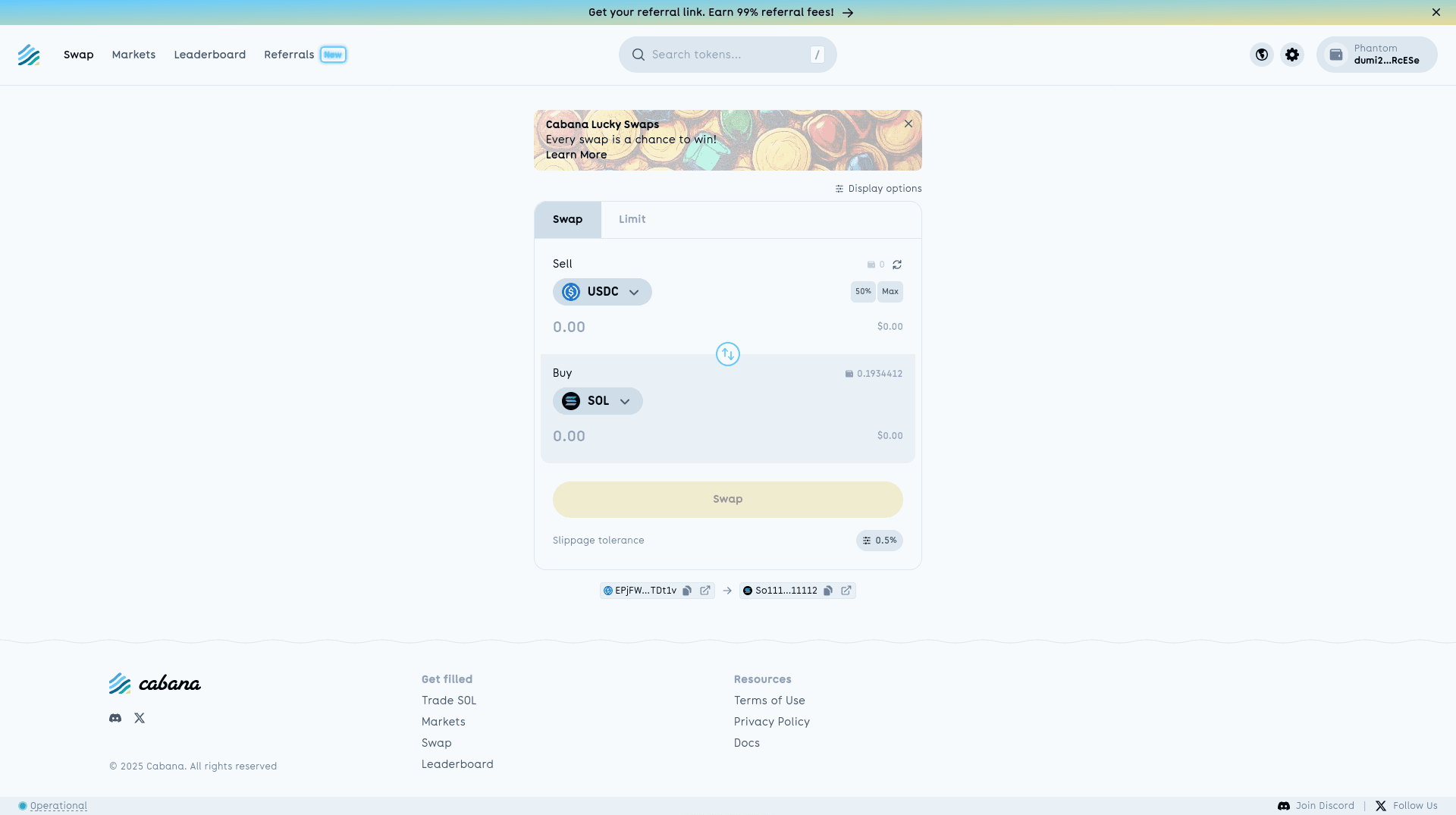The height and width of the screenshot is (815, 1456).
Task: Click the Discord icon under Cabana logo
Action: [115, 718]
